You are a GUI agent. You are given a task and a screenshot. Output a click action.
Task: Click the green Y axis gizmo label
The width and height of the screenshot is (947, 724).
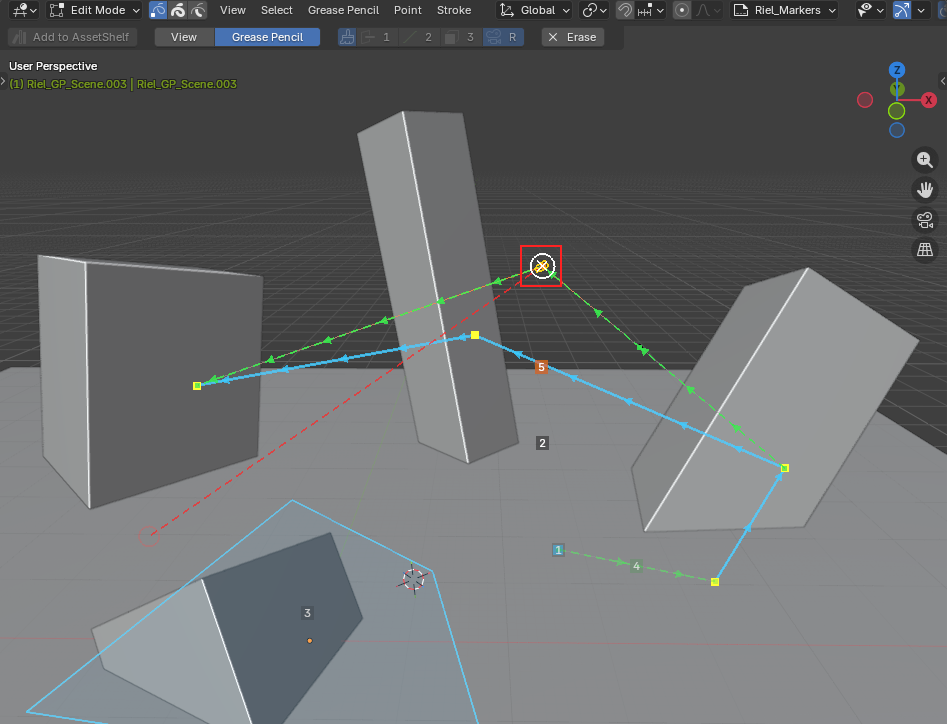pos(897,89)
